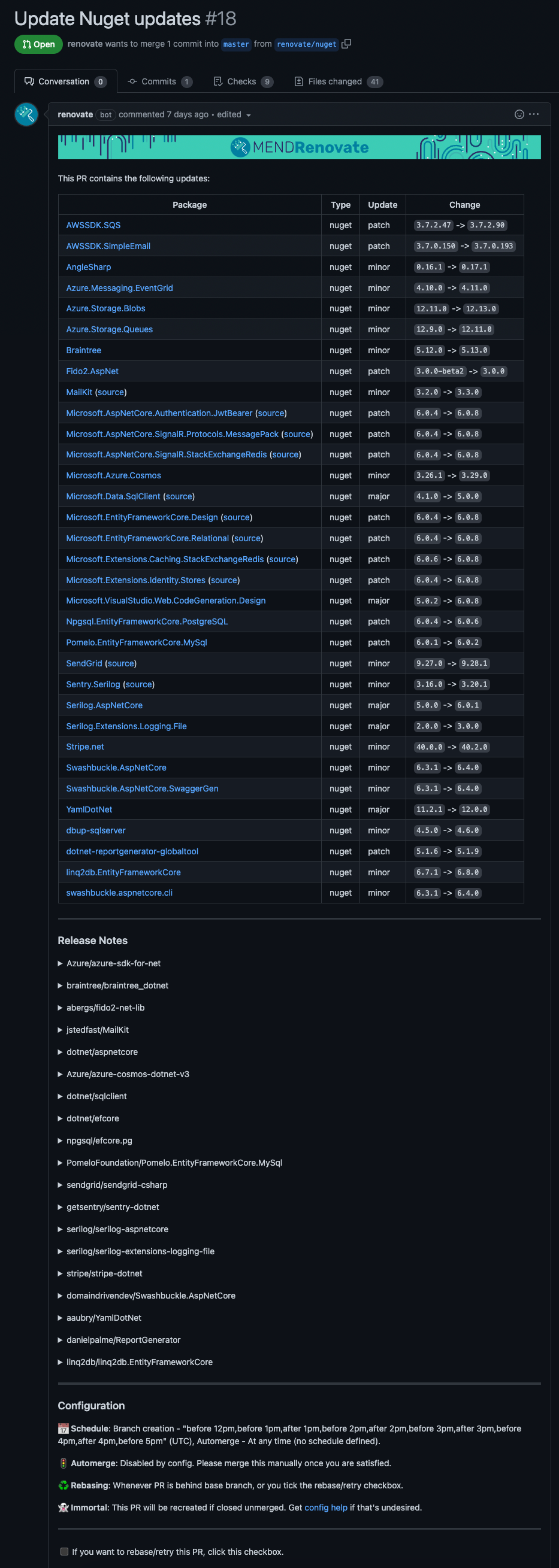Open the AWSSDK.SimpleEmail package link
This screenshot has width=559, height=1568.
[x=108, y=246]
